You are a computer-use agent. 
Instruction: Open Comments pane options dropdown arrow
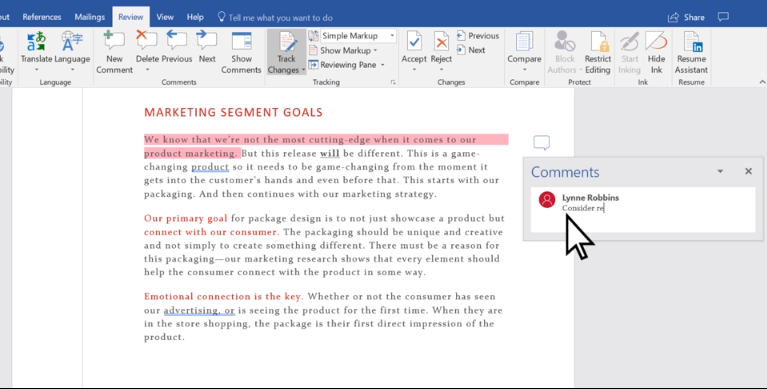tap(720, 171)
